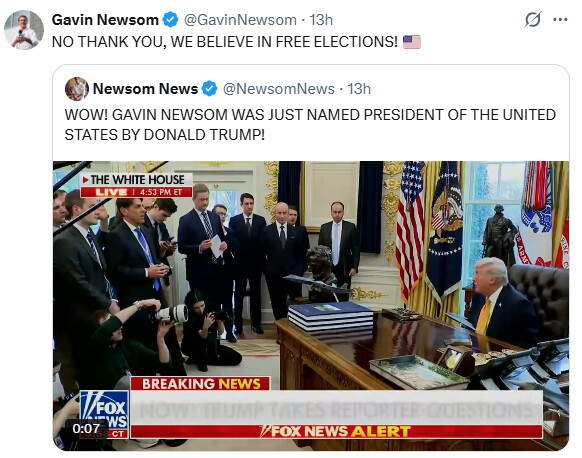
Task: Open the Gavin Newsom display name
Action: [x=105, y=20]
